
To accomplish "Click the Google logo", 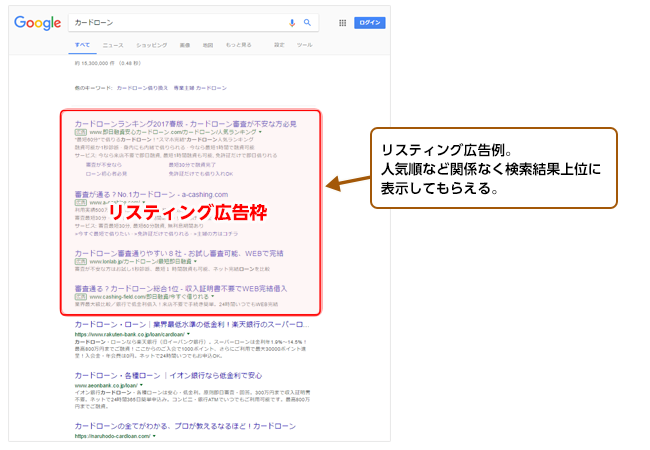I will coord(38,22).
